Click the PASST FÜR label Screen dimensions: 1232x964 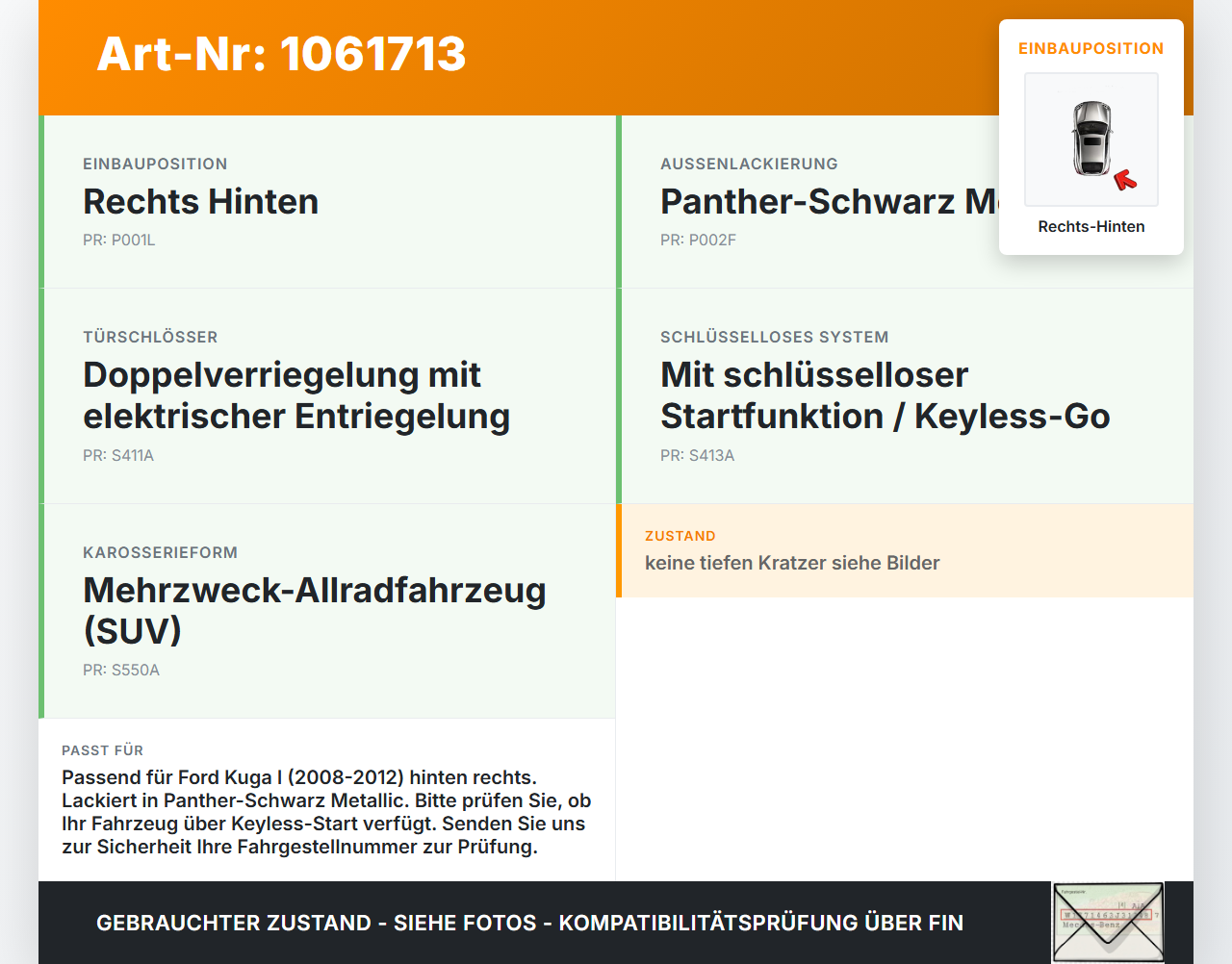(x=102, y=750)
